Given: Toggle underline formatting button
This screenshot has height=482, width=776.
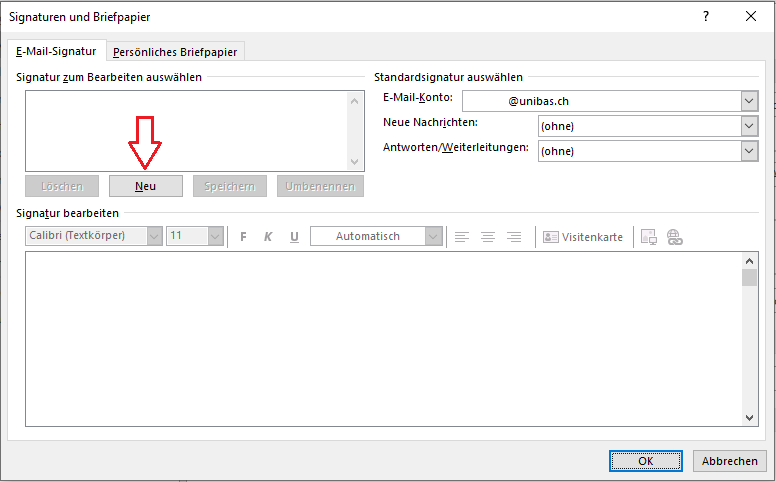Looking at the screenshot, I should pos(294,237).
